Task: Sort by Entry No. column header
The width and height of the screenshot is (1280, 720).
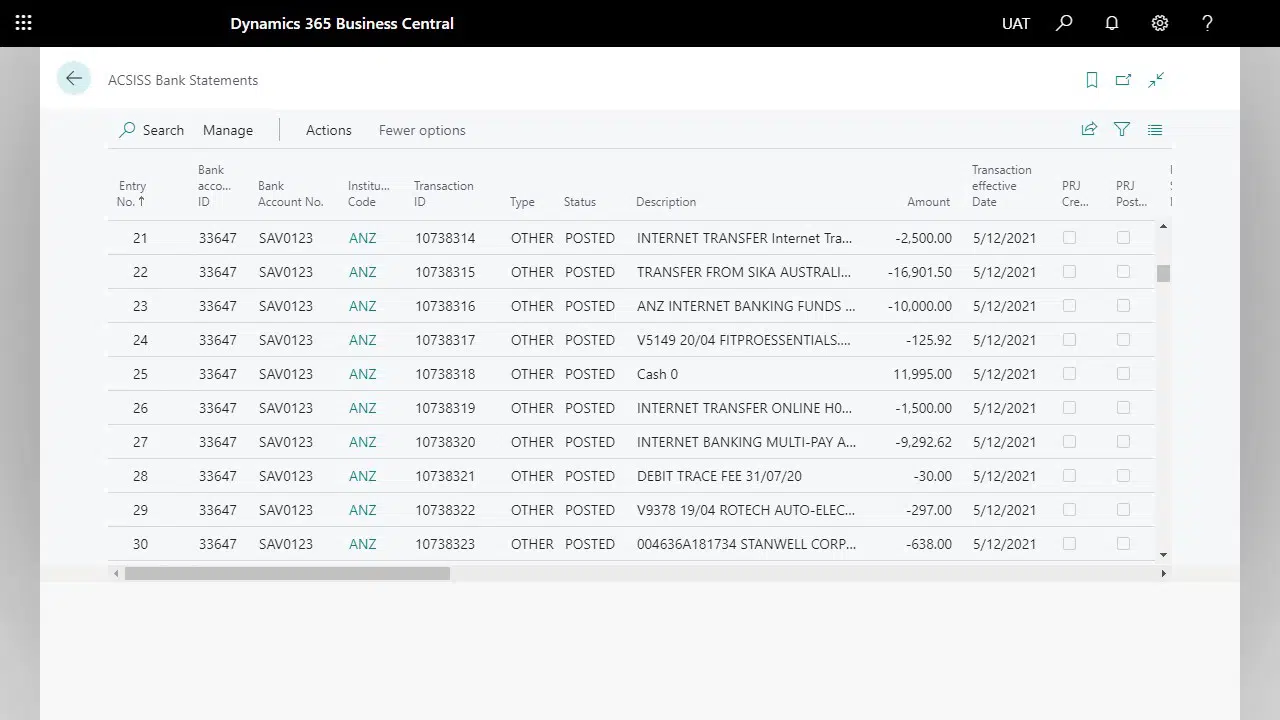Action: click(x=132, y=194)
